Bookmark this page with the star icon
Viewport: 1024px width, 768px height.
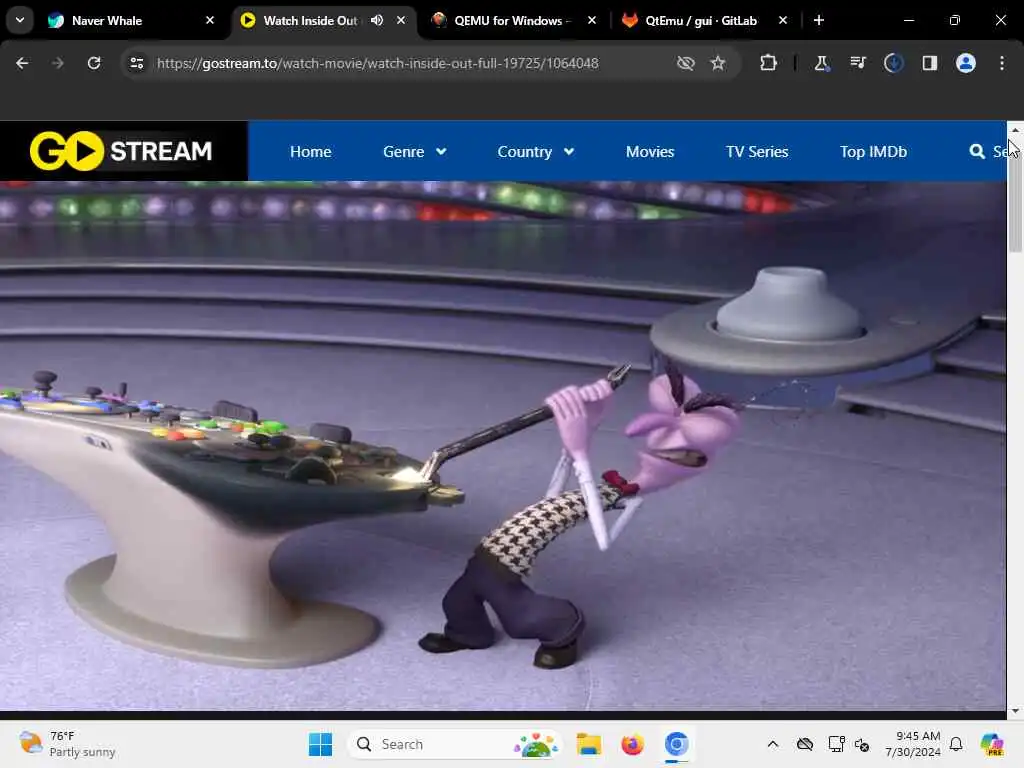pos(718,63)
